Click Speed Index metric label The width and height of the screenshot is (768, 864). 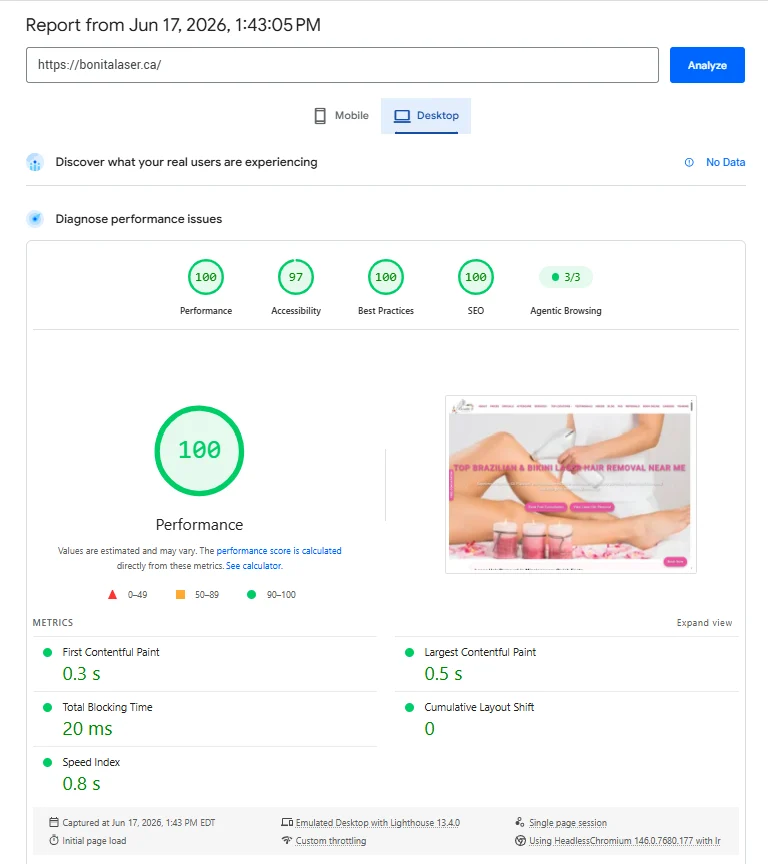(x=91, y=763)
